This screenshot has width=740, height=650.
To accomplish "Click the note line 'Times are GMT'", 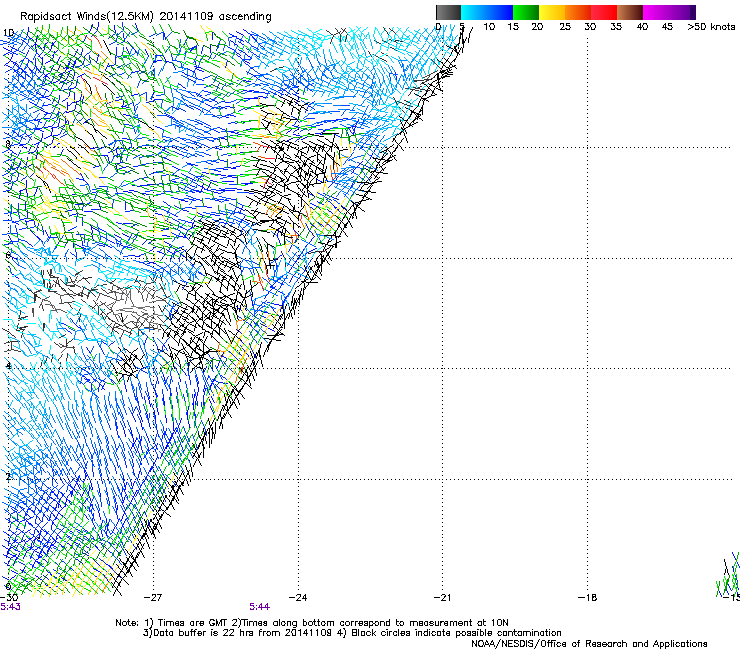I will (x=192, y=623).
